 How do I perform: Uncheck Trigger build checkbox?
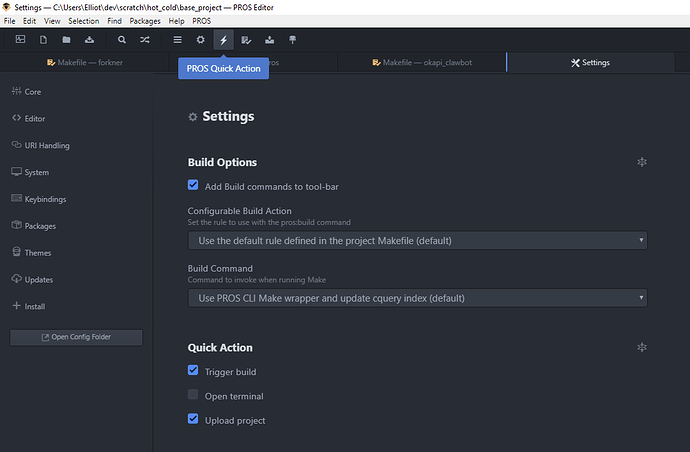pyautogui.click(x=193, y=370)
